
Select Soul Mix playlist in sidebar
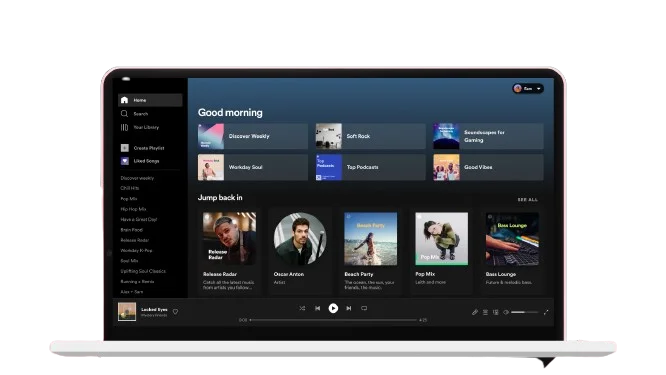pyautogui.click(x=129, y=261)
